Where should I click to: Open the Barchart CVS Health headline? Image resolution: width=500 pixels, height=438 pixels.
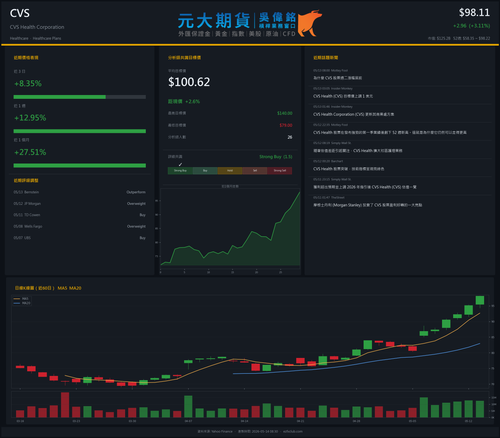click(x=348, y=169)
